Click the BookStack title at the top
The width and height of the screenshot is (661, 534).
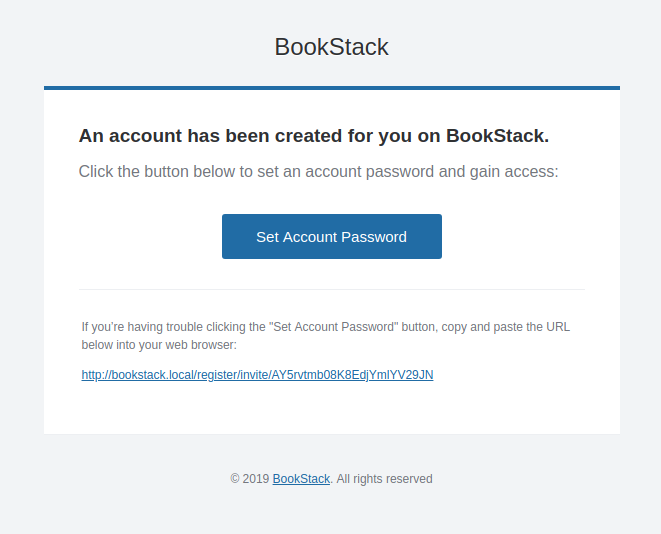[331, 46]
